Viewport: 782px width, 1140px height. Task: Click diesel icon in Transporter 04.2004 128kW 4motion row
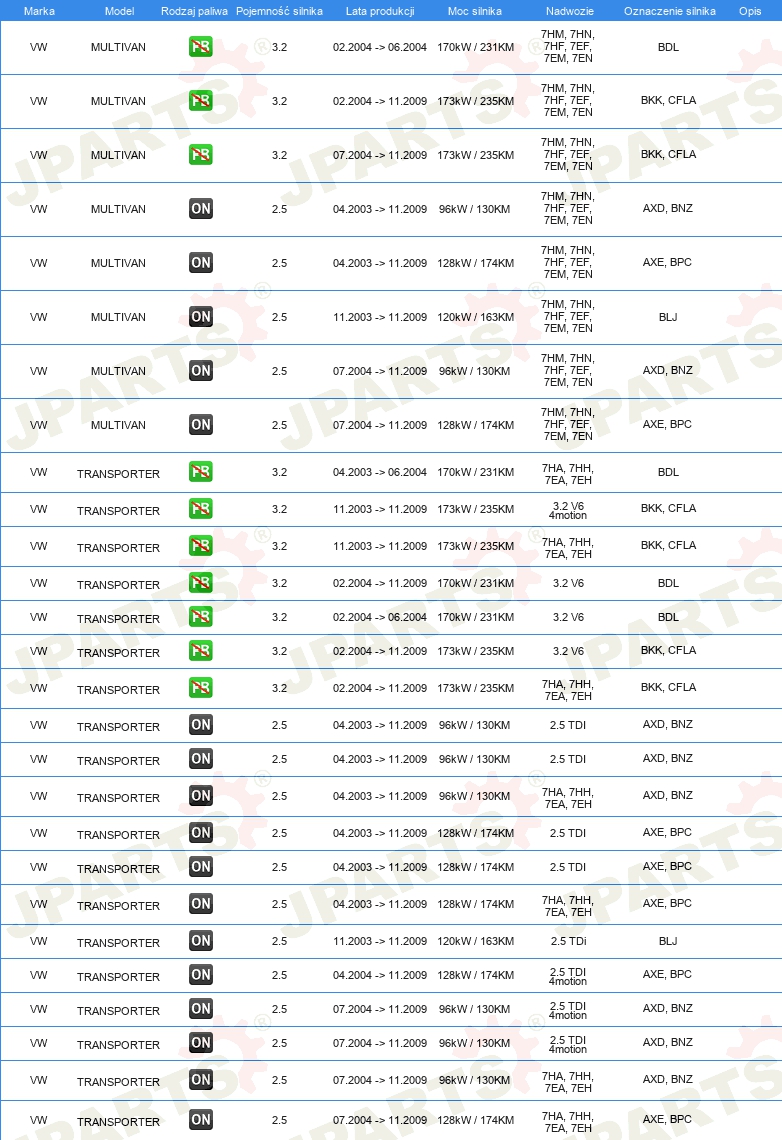tap(201, 975)
